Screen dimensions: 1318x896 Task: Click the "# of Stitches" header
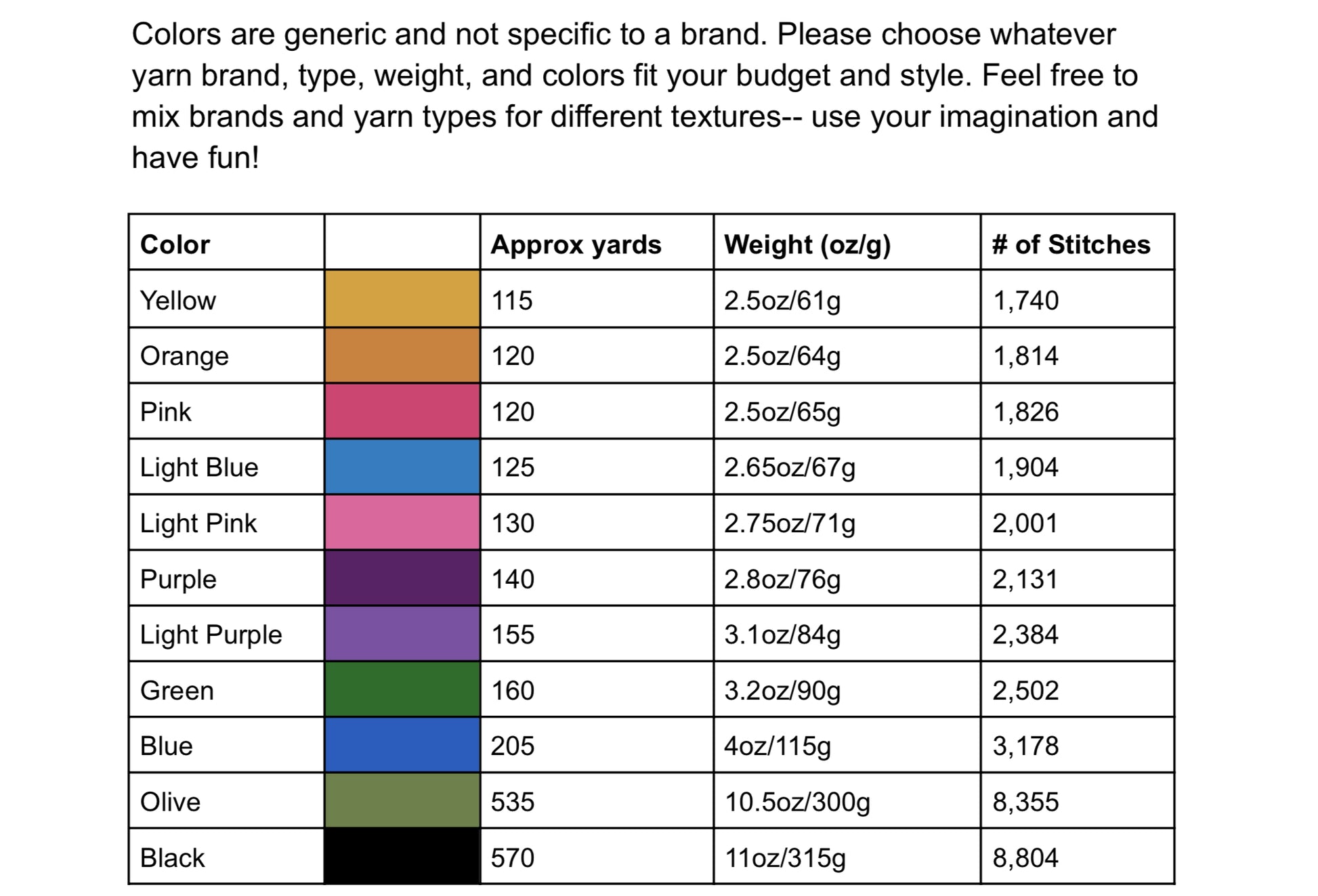pos(1071,244)
